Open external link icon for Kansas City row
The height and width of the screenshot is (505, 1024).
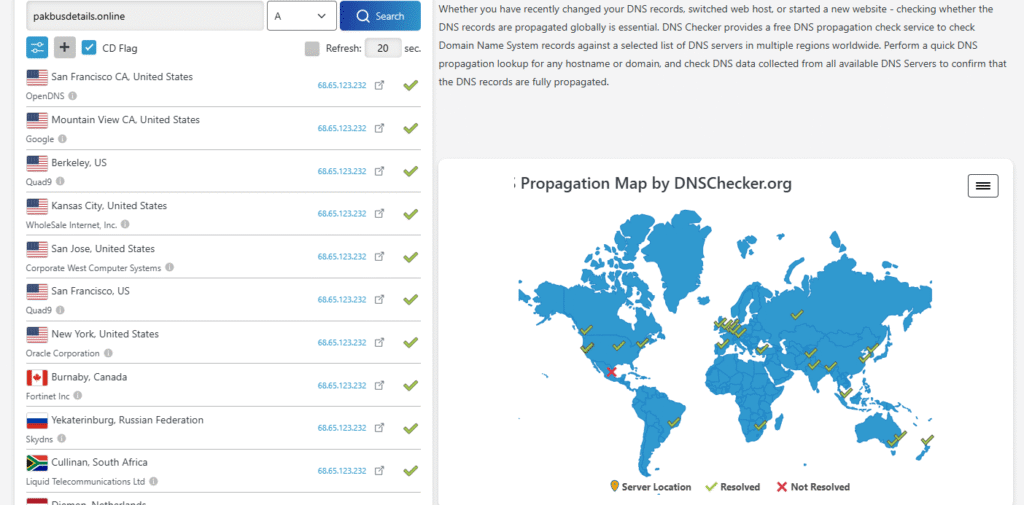point(379,214)
